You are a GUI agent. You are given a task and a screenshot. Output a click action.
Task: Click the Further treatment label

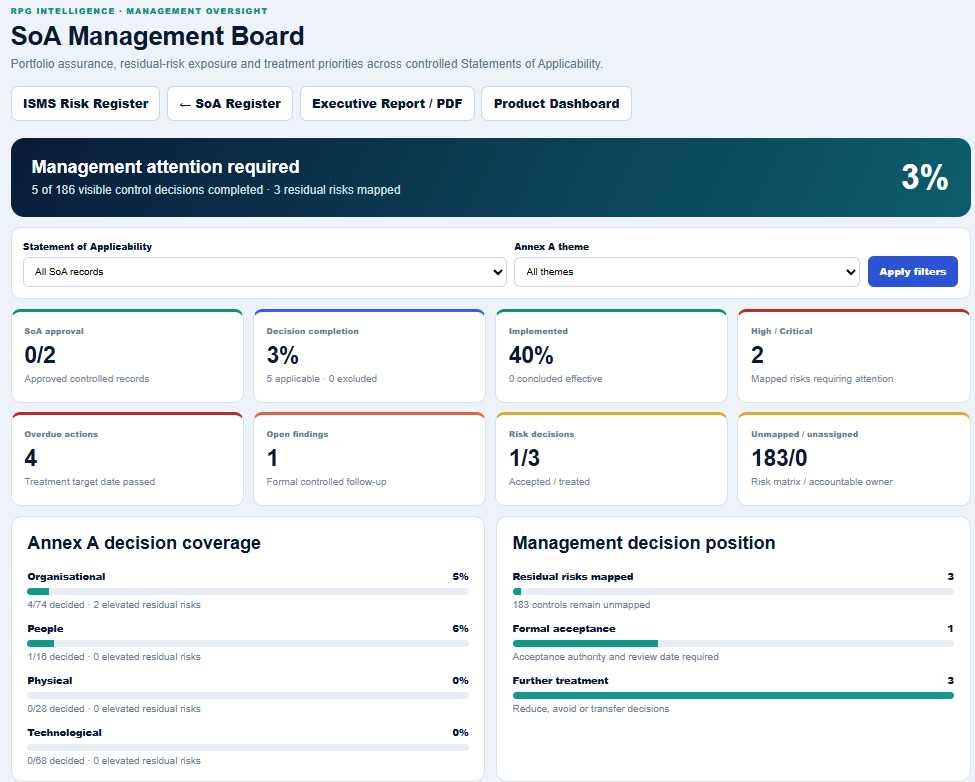pyautogui.click(x=560, y=681)
